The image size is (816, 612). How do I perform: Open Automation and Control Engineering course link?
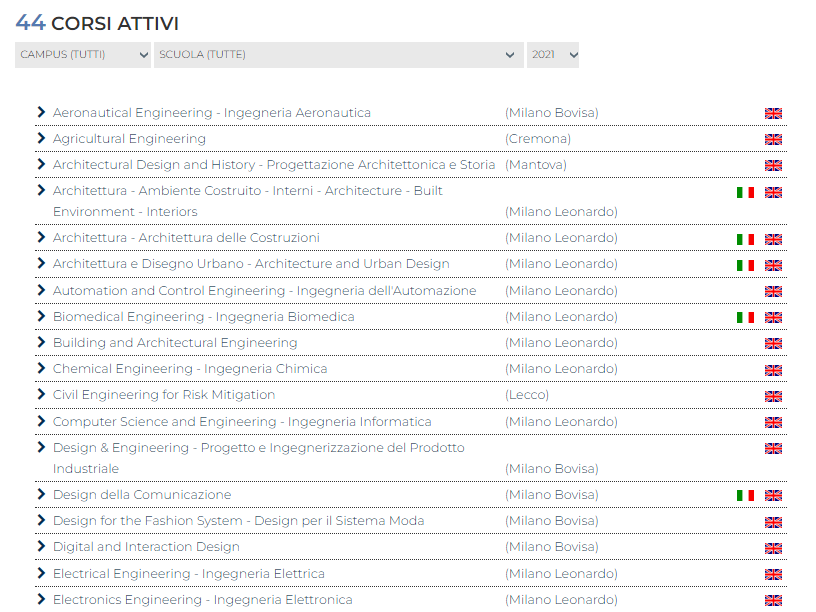264,290
